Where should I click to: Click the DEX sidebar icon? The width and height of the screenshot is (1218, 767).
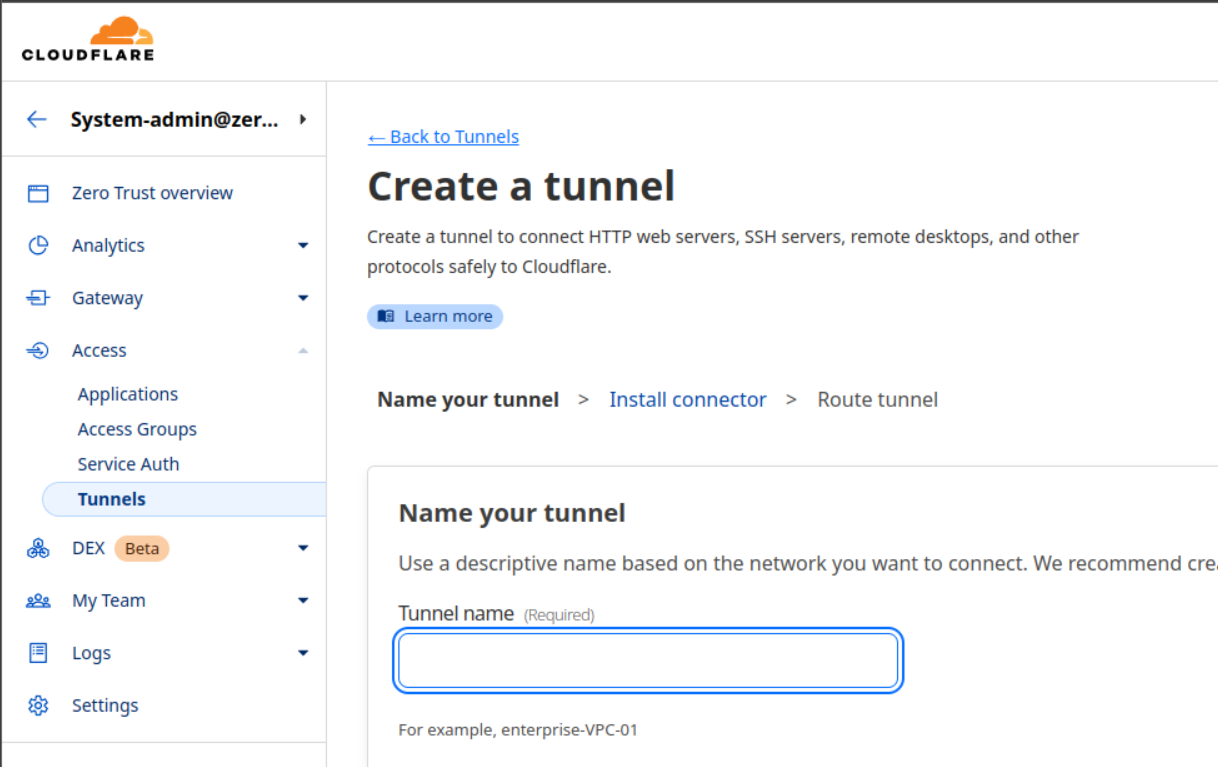pos(38,548)
